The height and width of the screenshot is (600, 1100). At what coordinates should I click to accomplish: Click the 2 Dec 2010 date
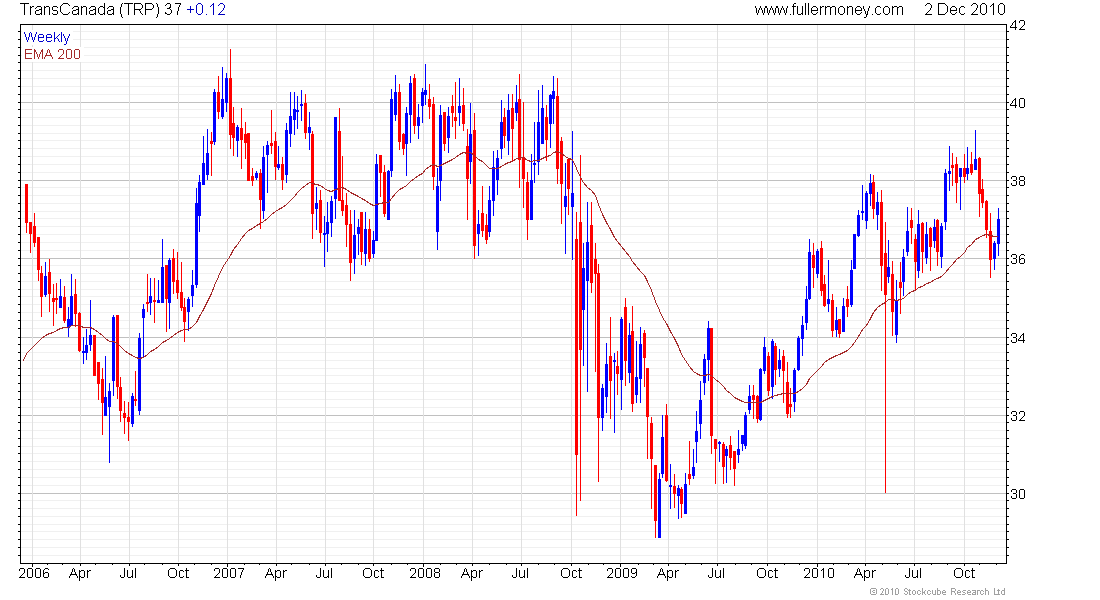[965, 9]
